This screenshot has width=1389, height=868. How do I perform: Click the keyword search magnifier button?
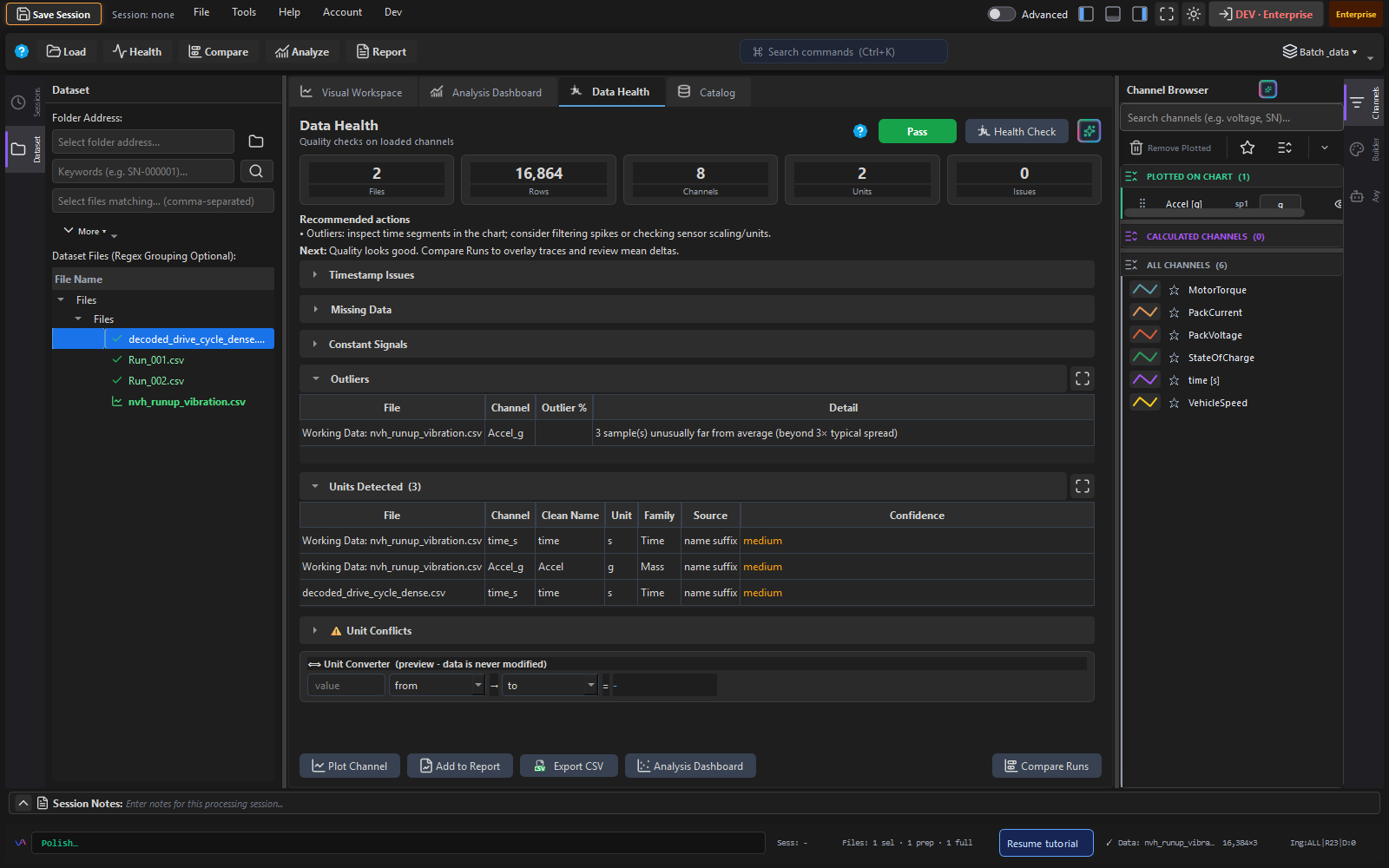coord(256,171)
